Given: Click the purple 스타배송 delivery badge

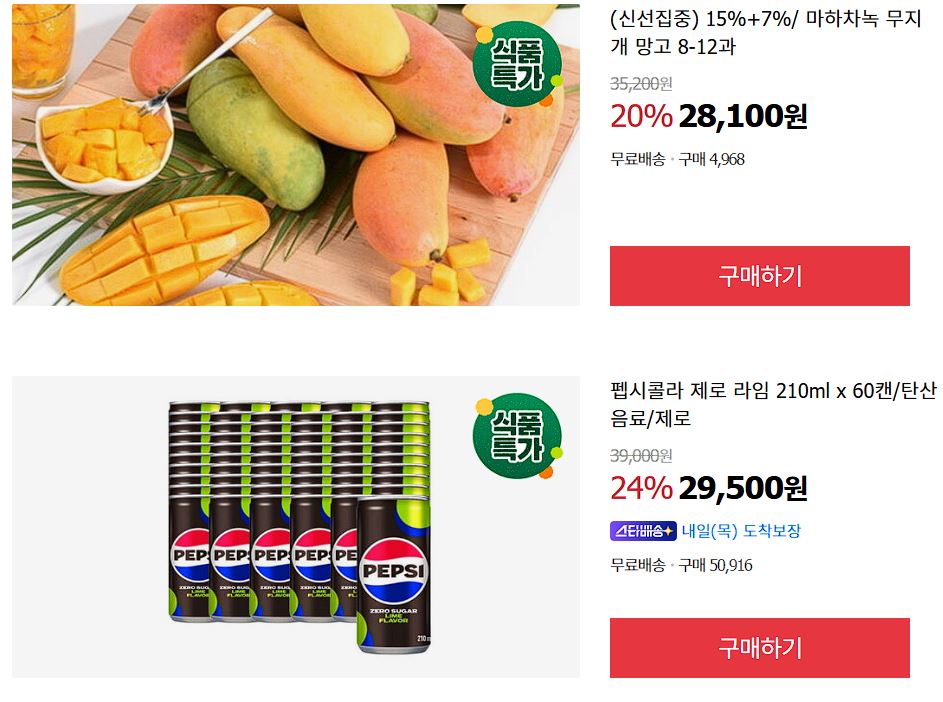Looking at the screenshot, I should coord(643,531).
